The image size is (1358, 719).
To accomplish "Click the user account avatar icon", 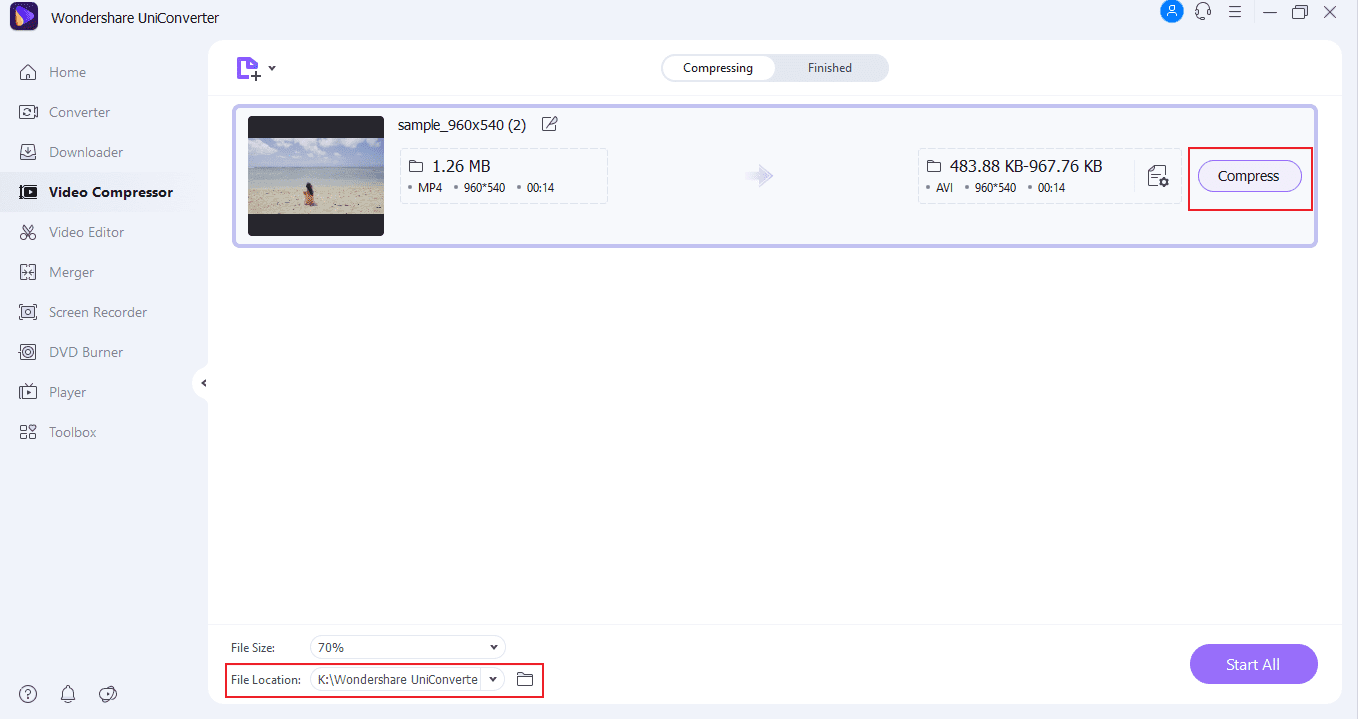I will [1171, 12].
